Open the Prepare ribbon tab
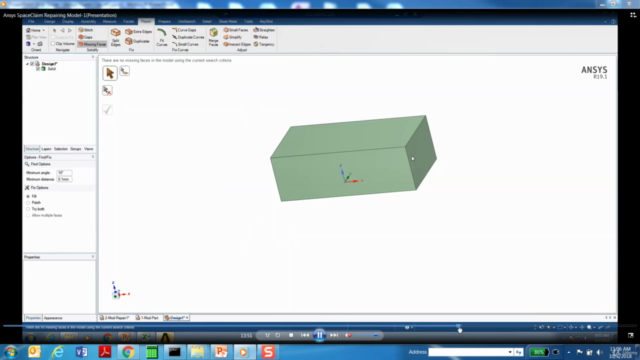 (x=164, y=21)
